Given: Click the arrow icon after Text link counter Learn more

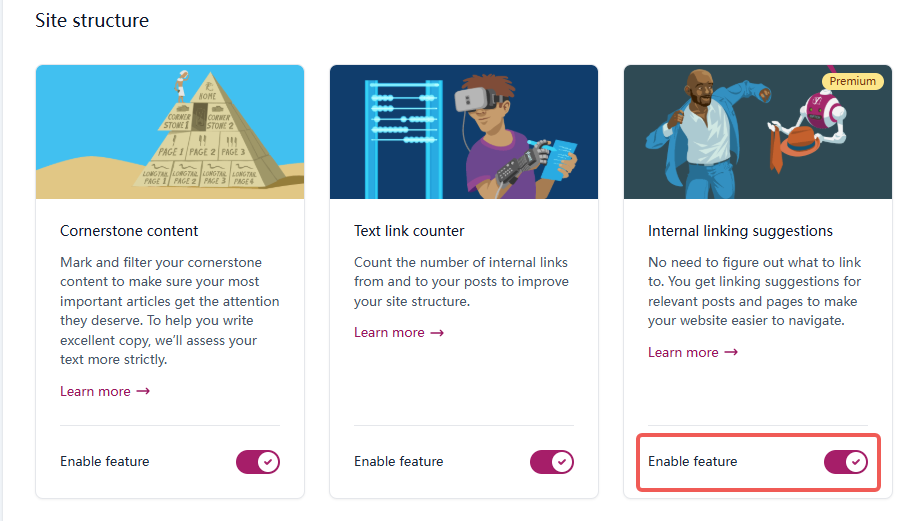Looking at the screenshot, I should pos(437,332).
